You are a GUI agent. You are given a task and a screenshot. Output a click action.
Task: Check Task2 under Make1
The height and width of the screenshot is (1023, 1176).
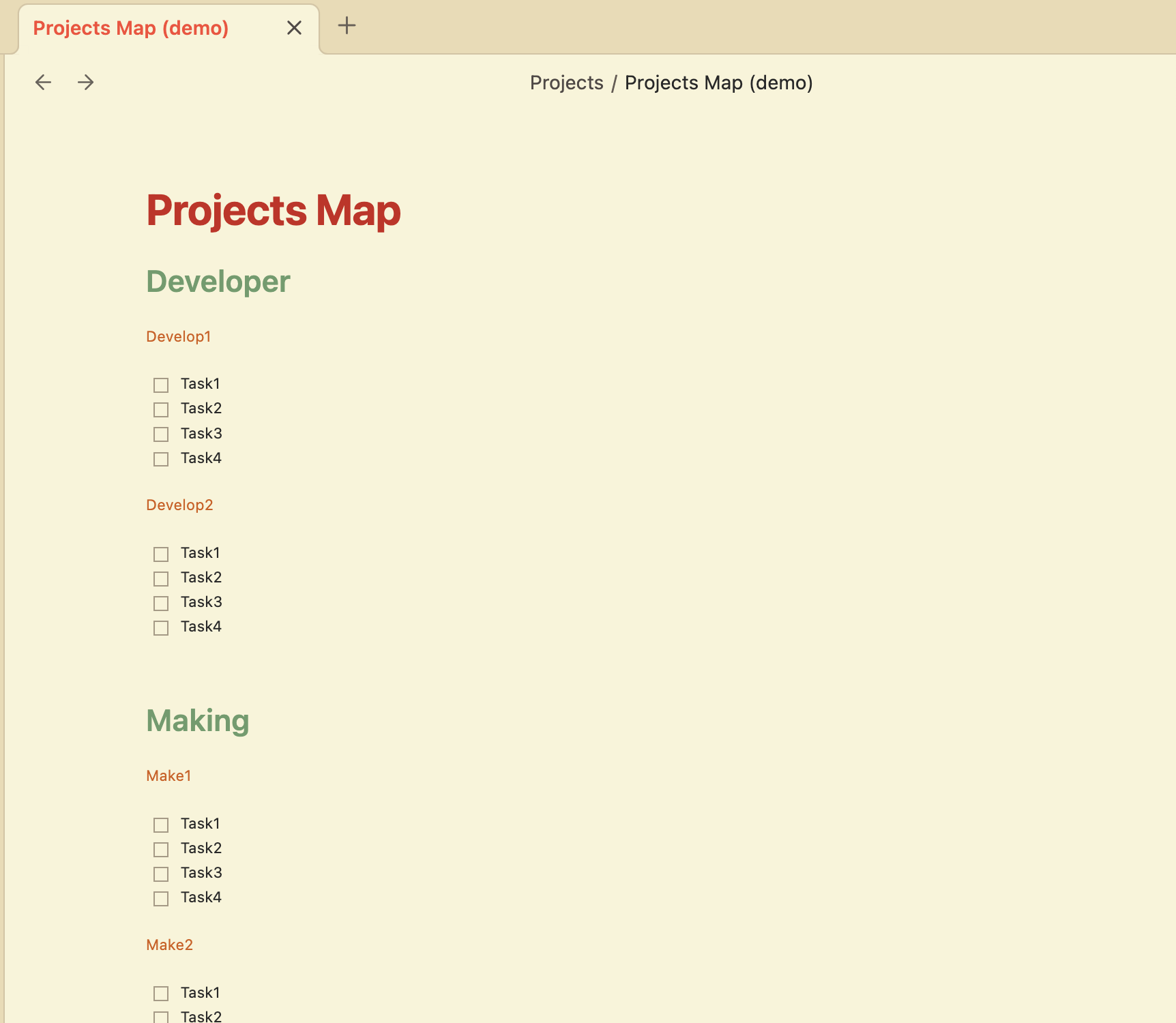click(x=161, y=849)
